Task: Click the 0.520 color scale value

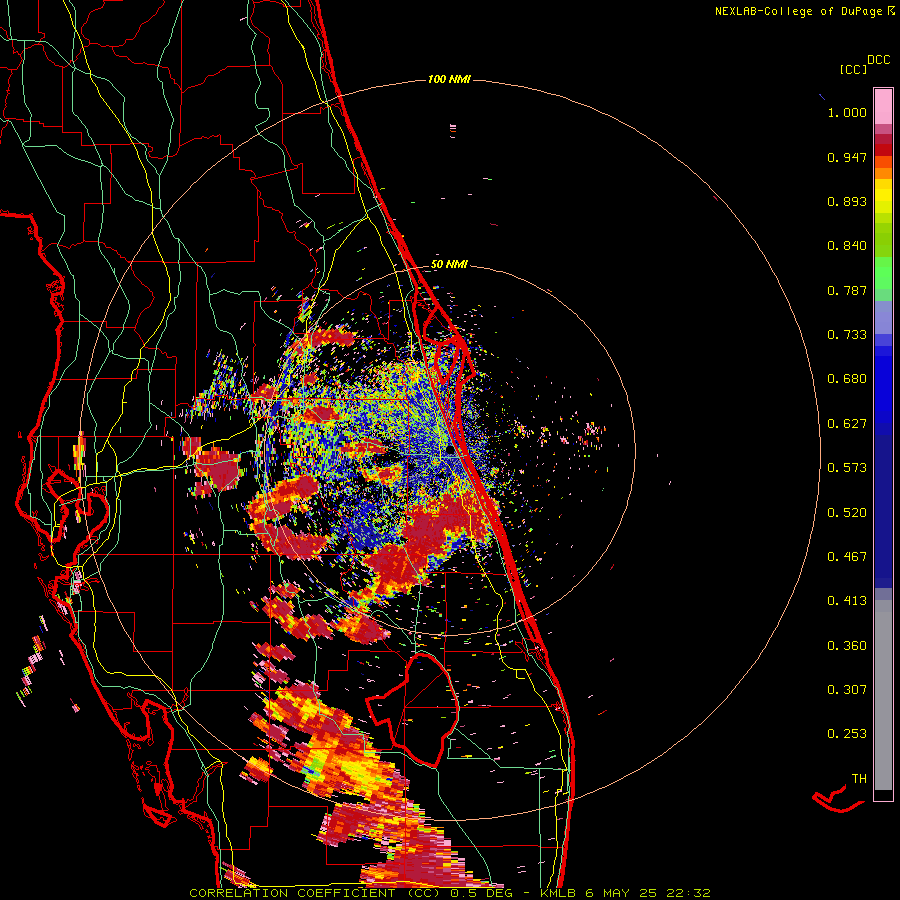Action: (x=847, y=513)
